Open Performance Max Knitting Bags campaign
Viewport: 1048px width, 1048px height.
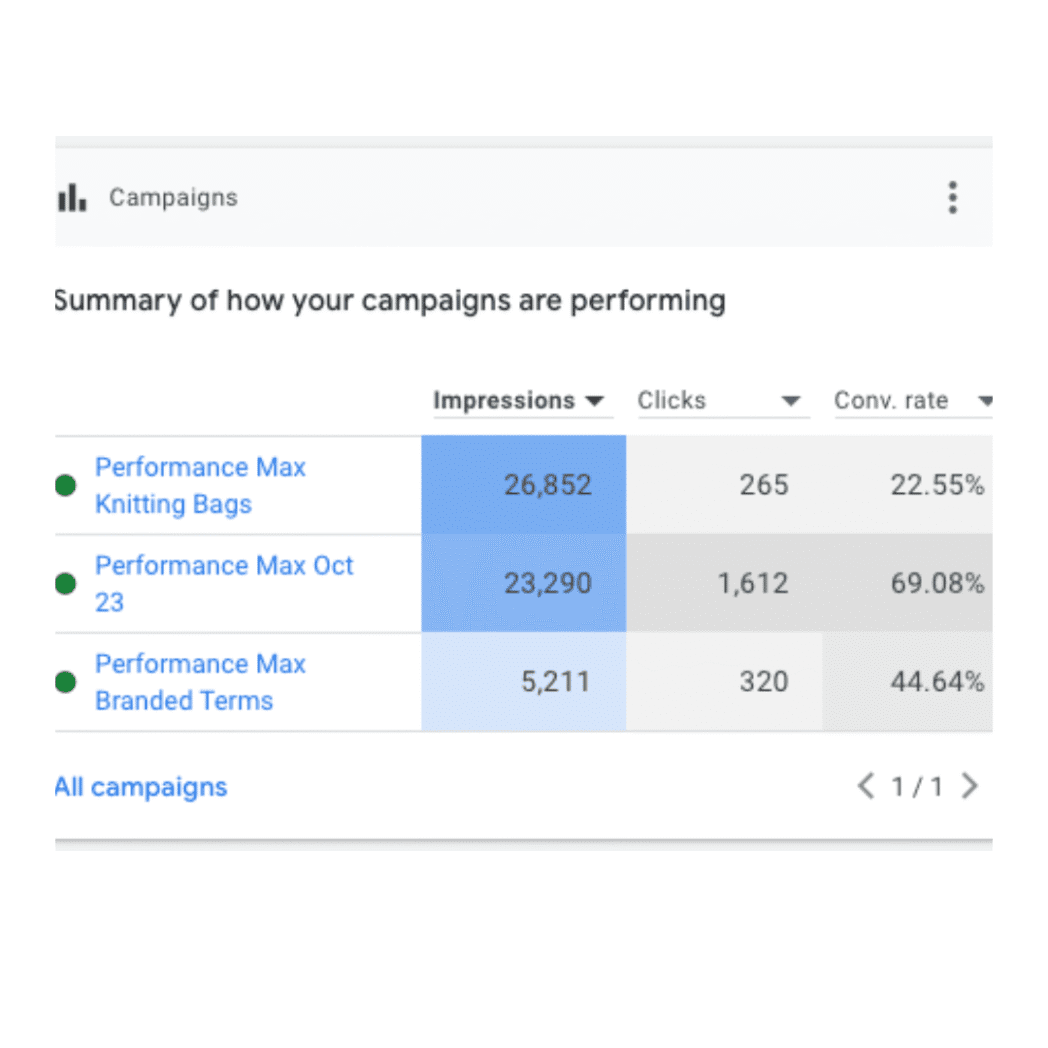coord(200,486)
